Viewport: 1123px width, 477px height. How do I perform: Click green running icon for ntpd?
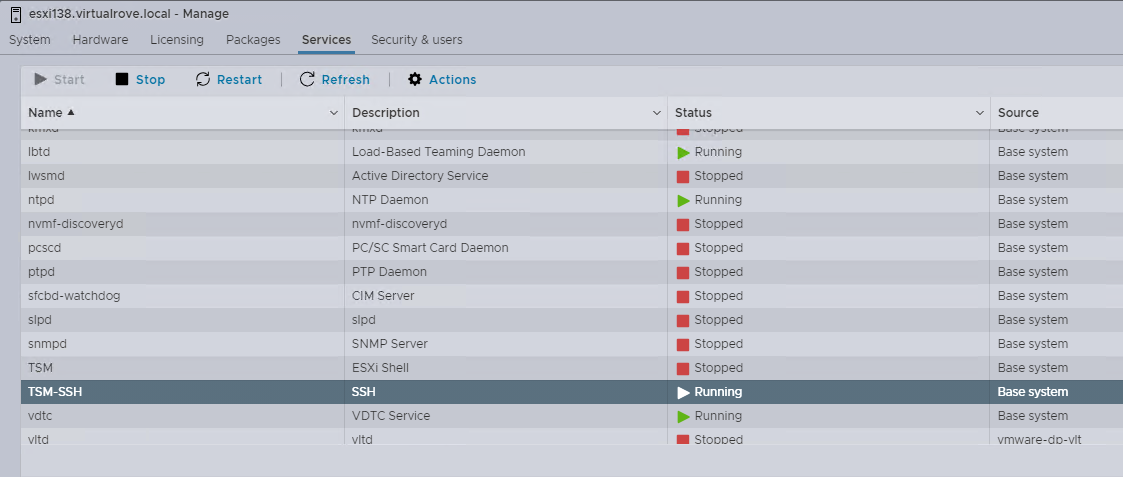coord(683,200)
